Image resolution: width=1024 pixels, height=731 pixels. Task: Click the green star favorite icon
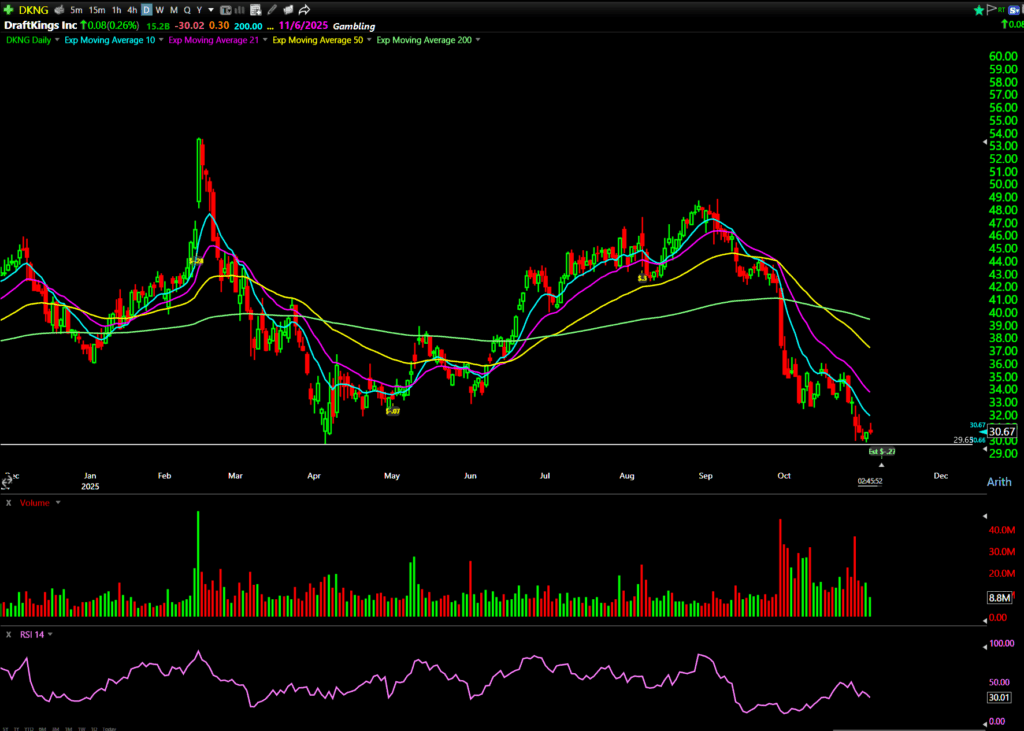(978, 9)
